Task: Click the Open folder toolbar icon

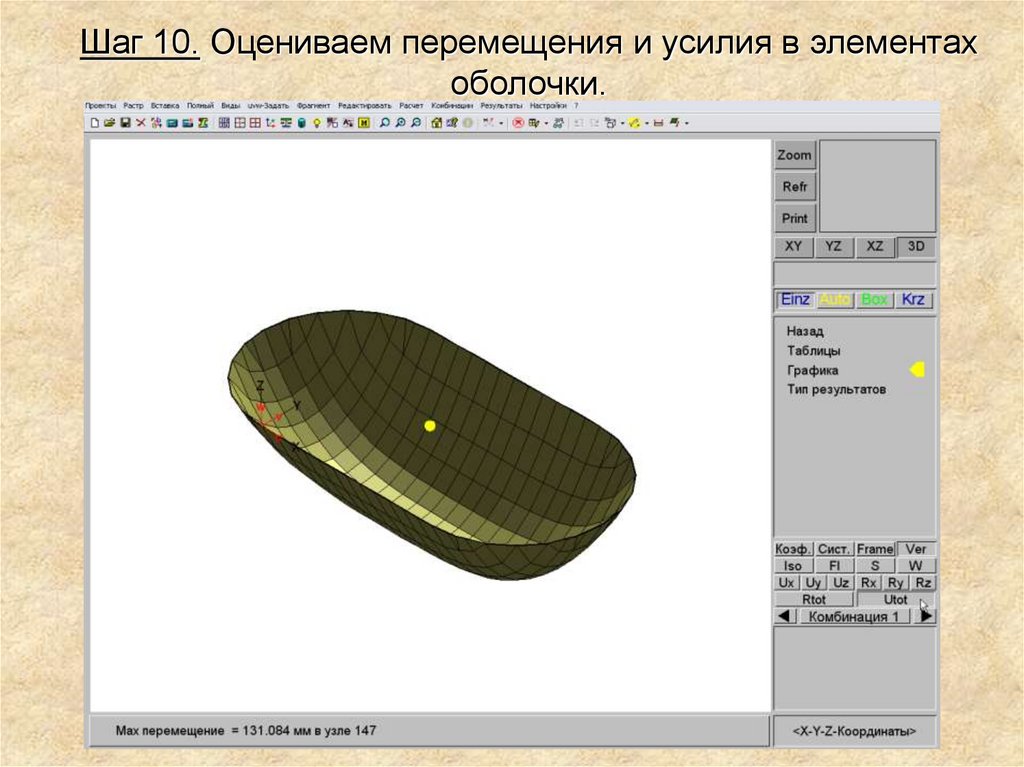Action: point(110,123)
